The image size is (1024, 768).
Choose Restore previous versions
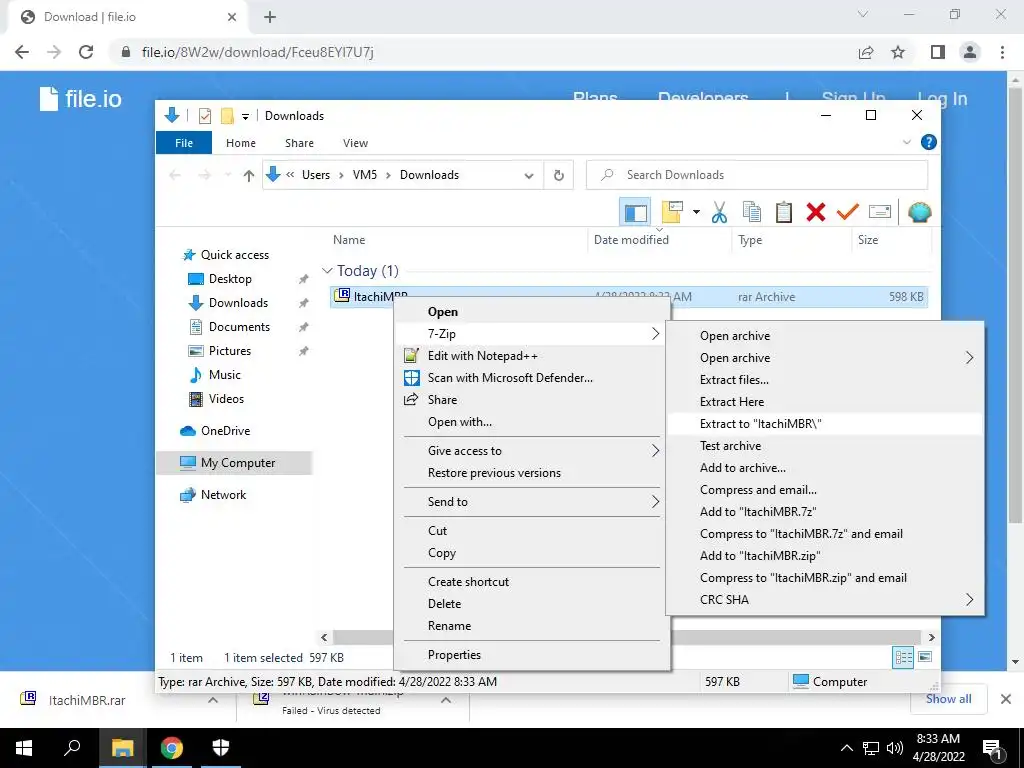530,473
